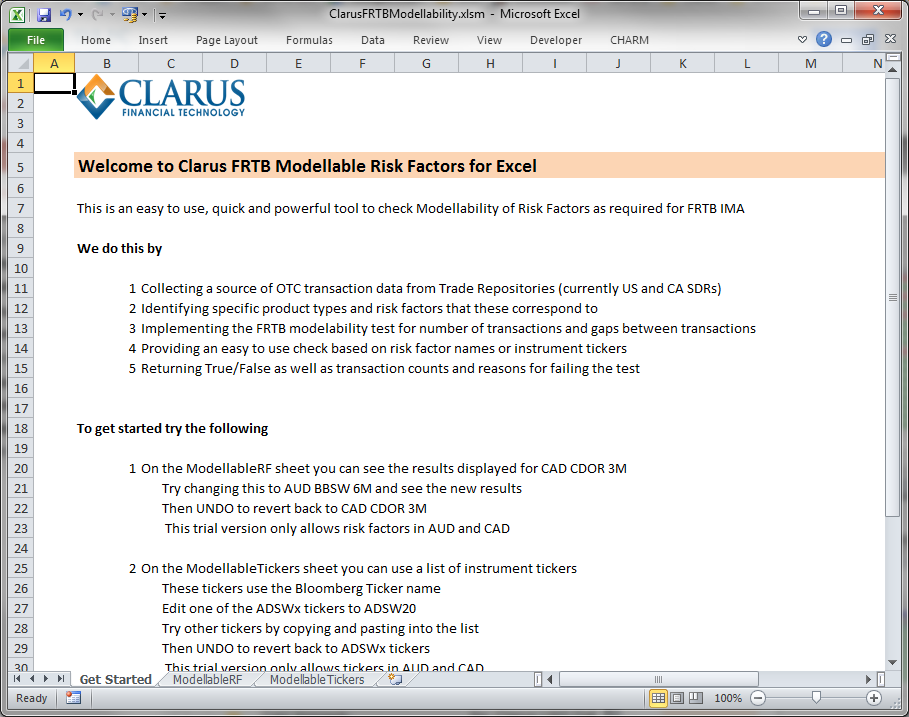Zoom out with the minus button
Viewport: 909px width, 717px height.
pyautogui.click(x=758, y=698)
